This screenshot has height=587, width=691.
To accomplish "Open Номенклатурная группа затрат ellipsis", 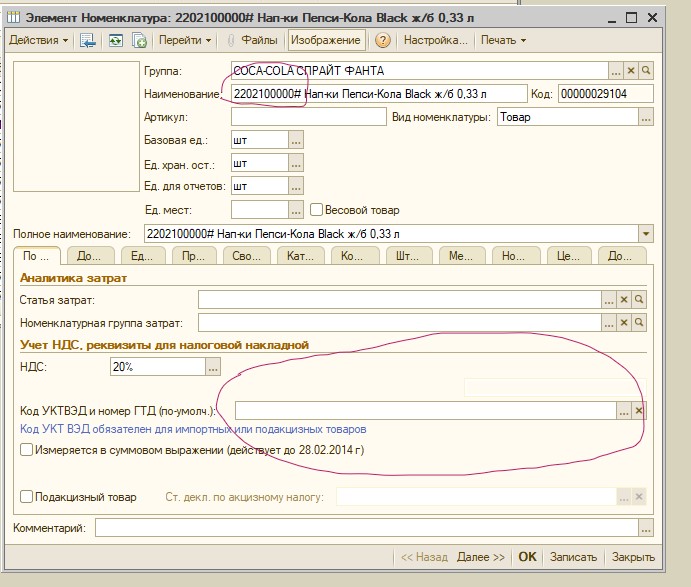I will click(609, 323).
